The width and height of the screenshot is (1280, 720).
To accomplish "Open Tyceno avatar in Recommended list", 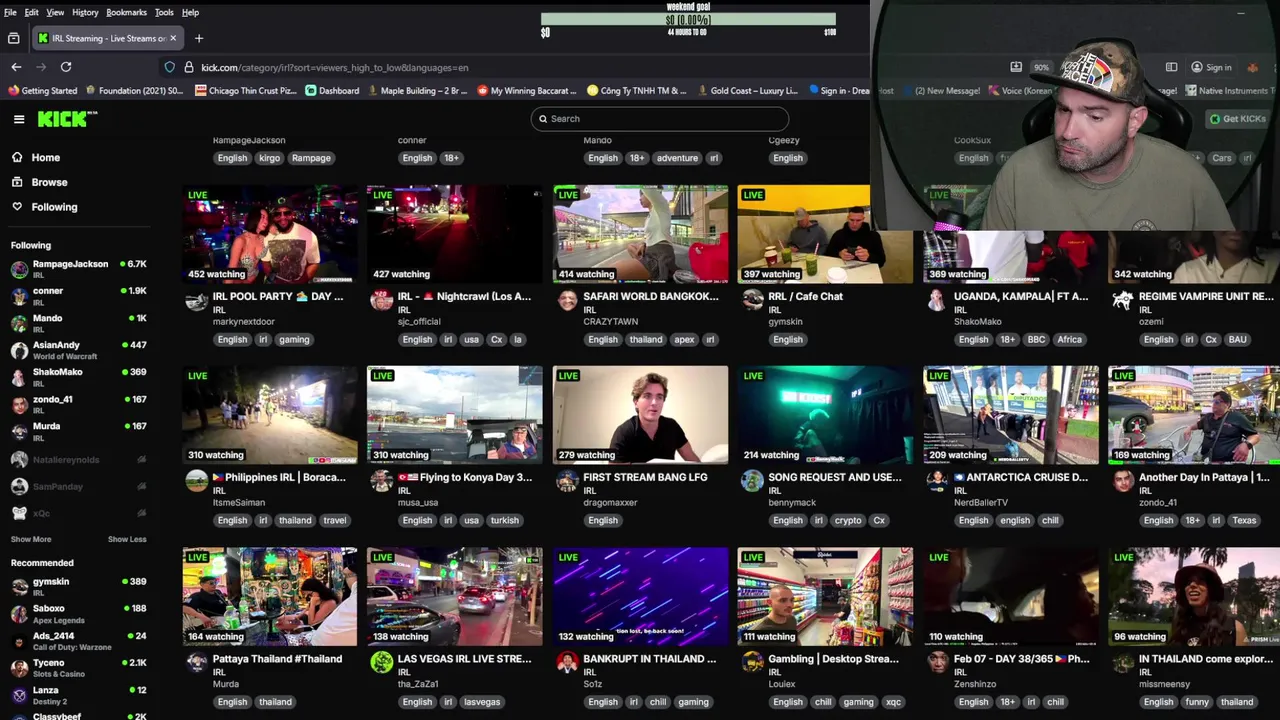I will 19,667.
